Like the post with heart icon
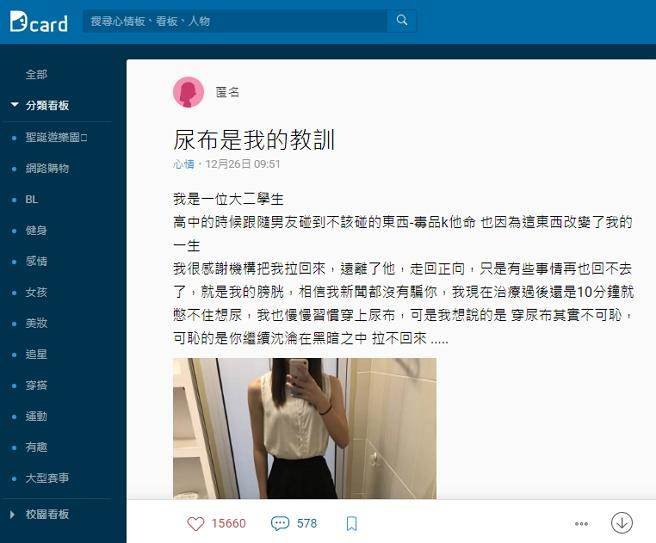Screen dimensions: 656x543 tap(195, 523)
